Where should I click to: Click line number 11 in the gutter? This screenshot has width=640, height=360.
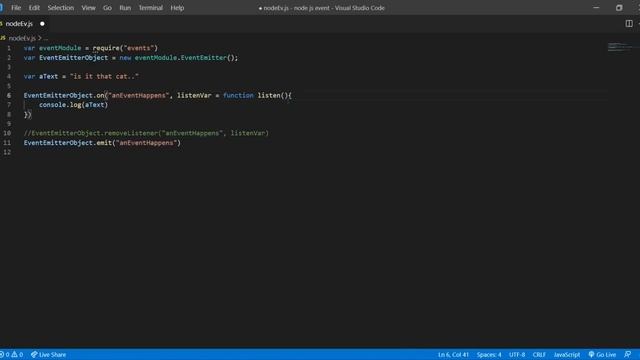[7, 143]
